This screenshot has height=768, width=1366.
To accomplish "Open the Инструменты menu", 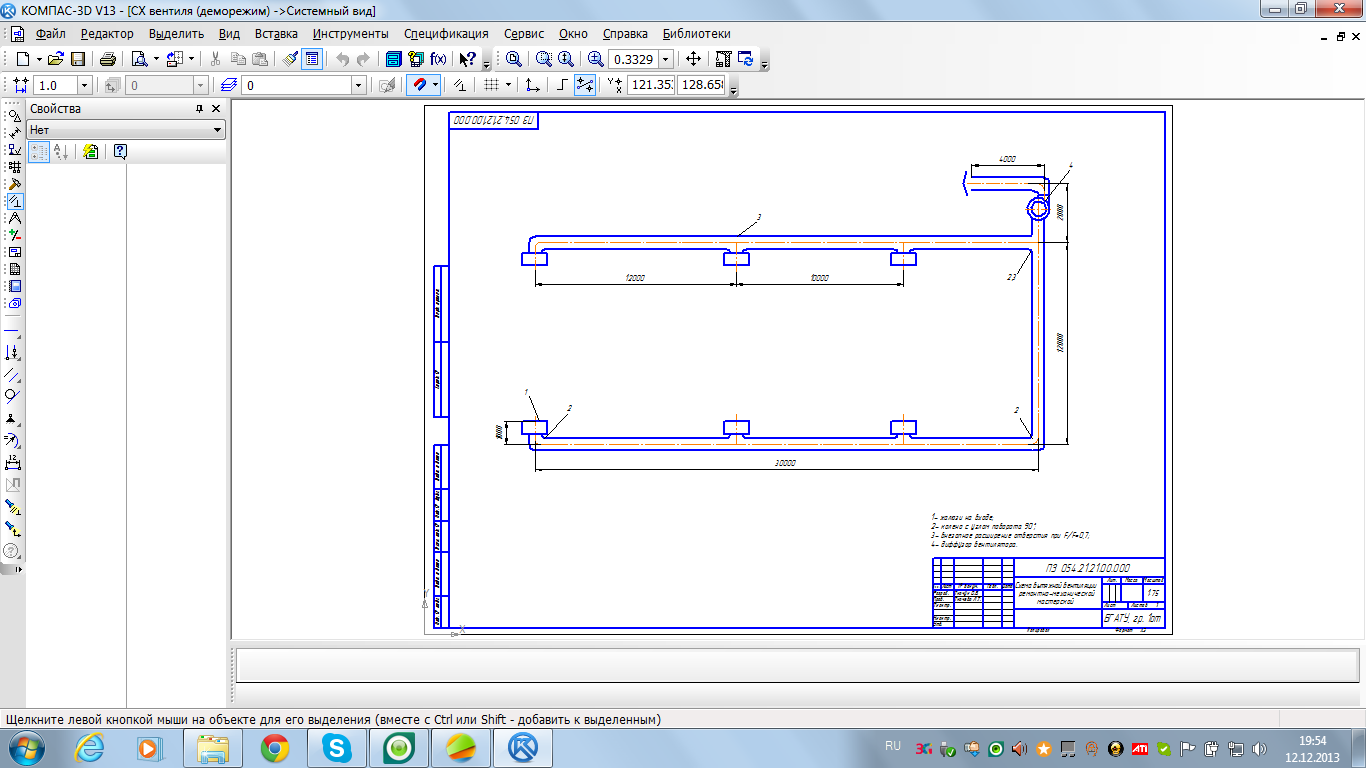I will [x=350, y=34].
